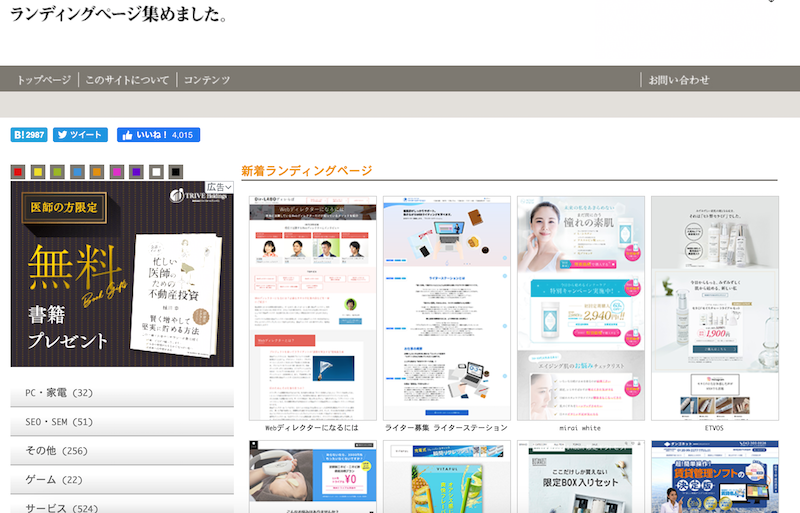Click the Twitter ツイート button
800x513 pixels.
click(x=80, y=134)
